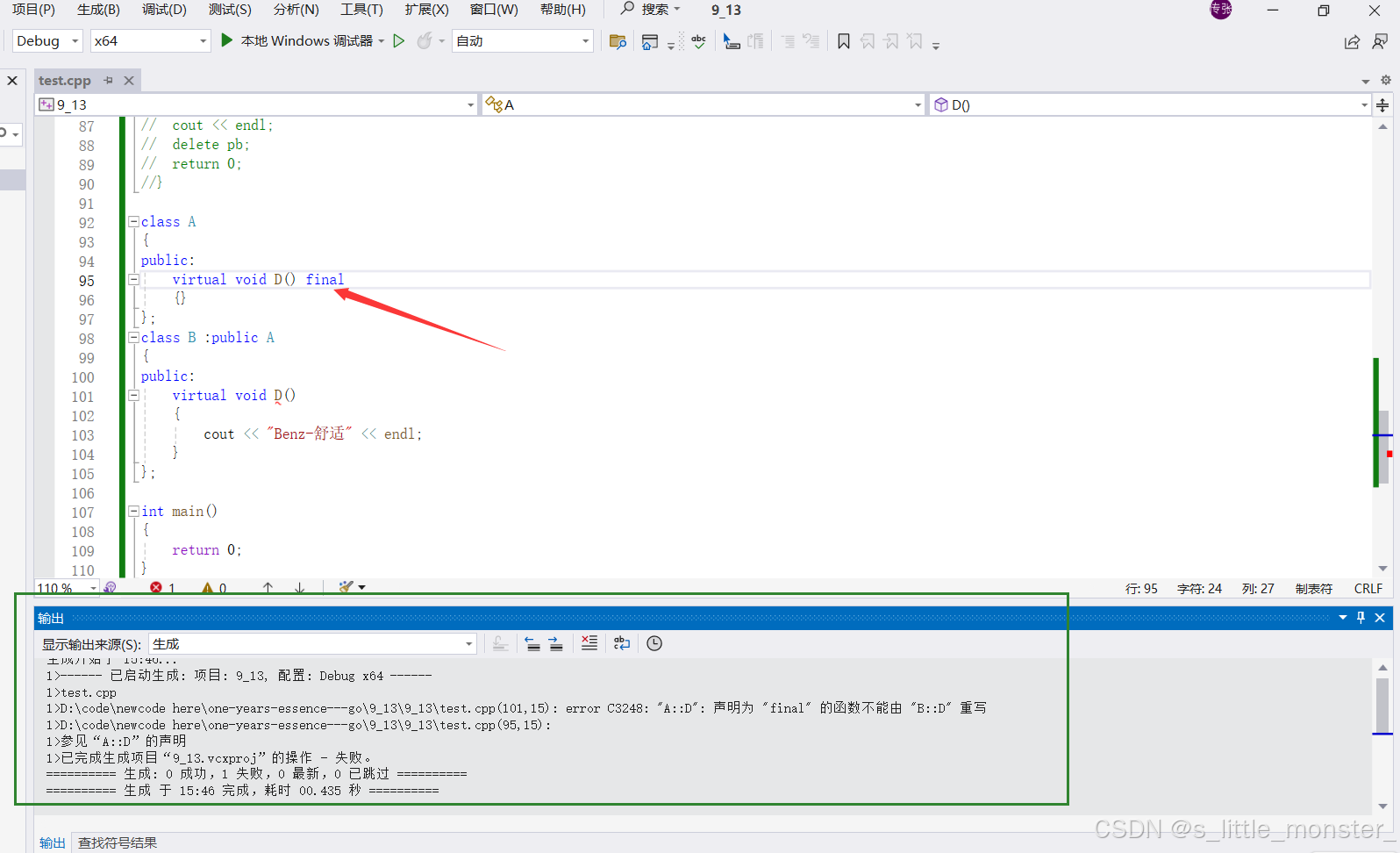Viewport: 1400px width, 853px height.
Task: Open the 测试(S) menu
Action: [230, 10]
